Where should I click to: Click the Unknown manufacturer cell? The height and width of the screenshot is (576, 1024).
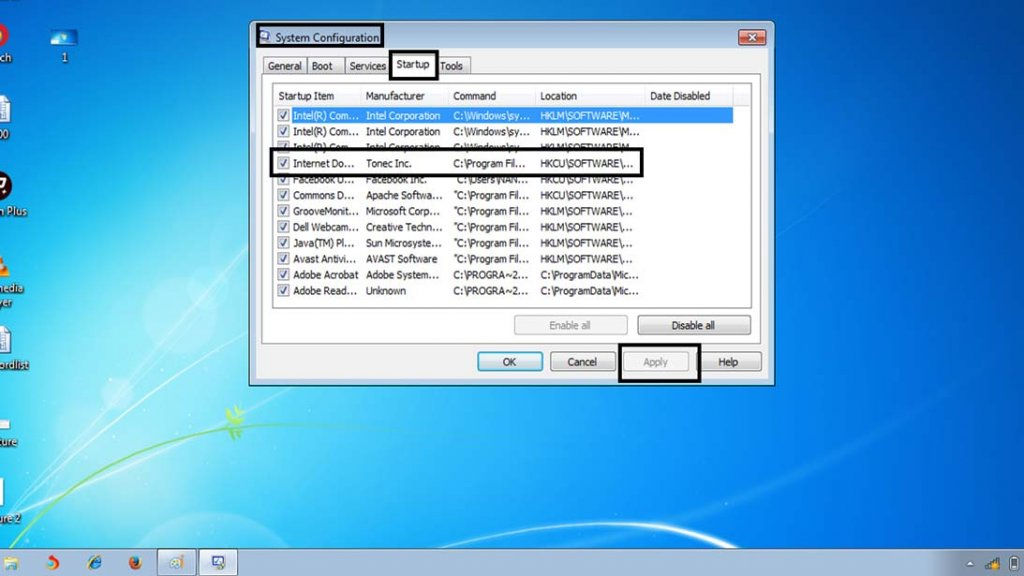click(385, 291)
